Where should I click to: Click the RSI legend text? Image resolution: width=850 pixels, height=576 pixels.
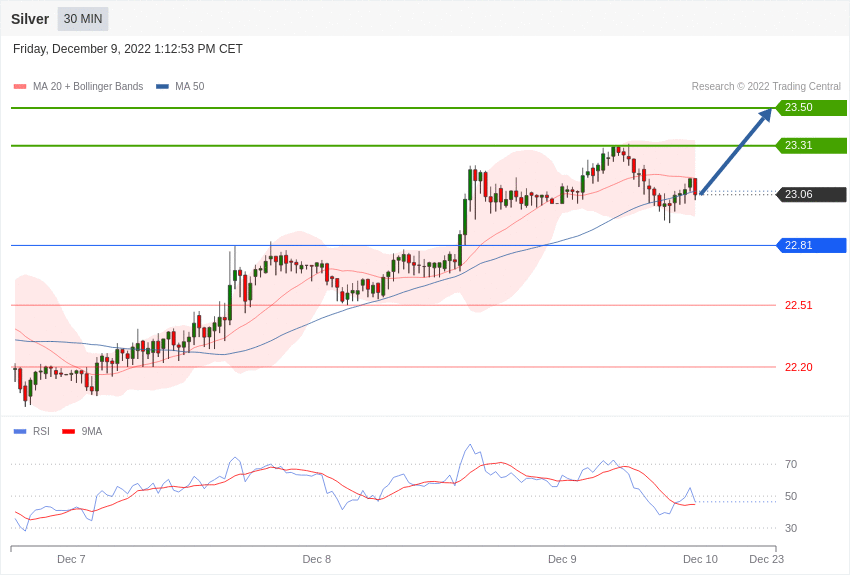(x=41, y=432)
